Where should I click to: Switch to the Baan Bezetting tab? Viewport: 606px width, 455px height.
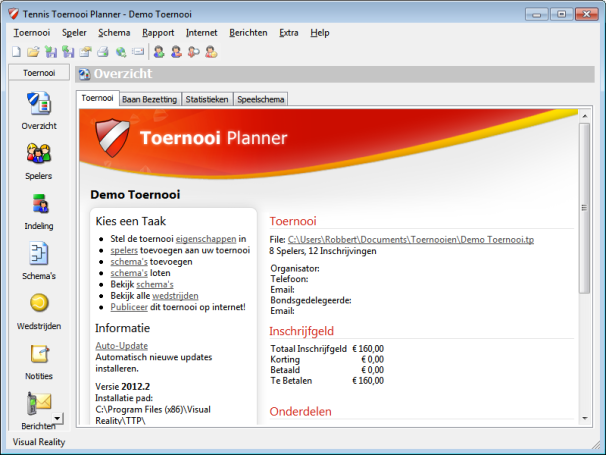click(x=150, y=99)
